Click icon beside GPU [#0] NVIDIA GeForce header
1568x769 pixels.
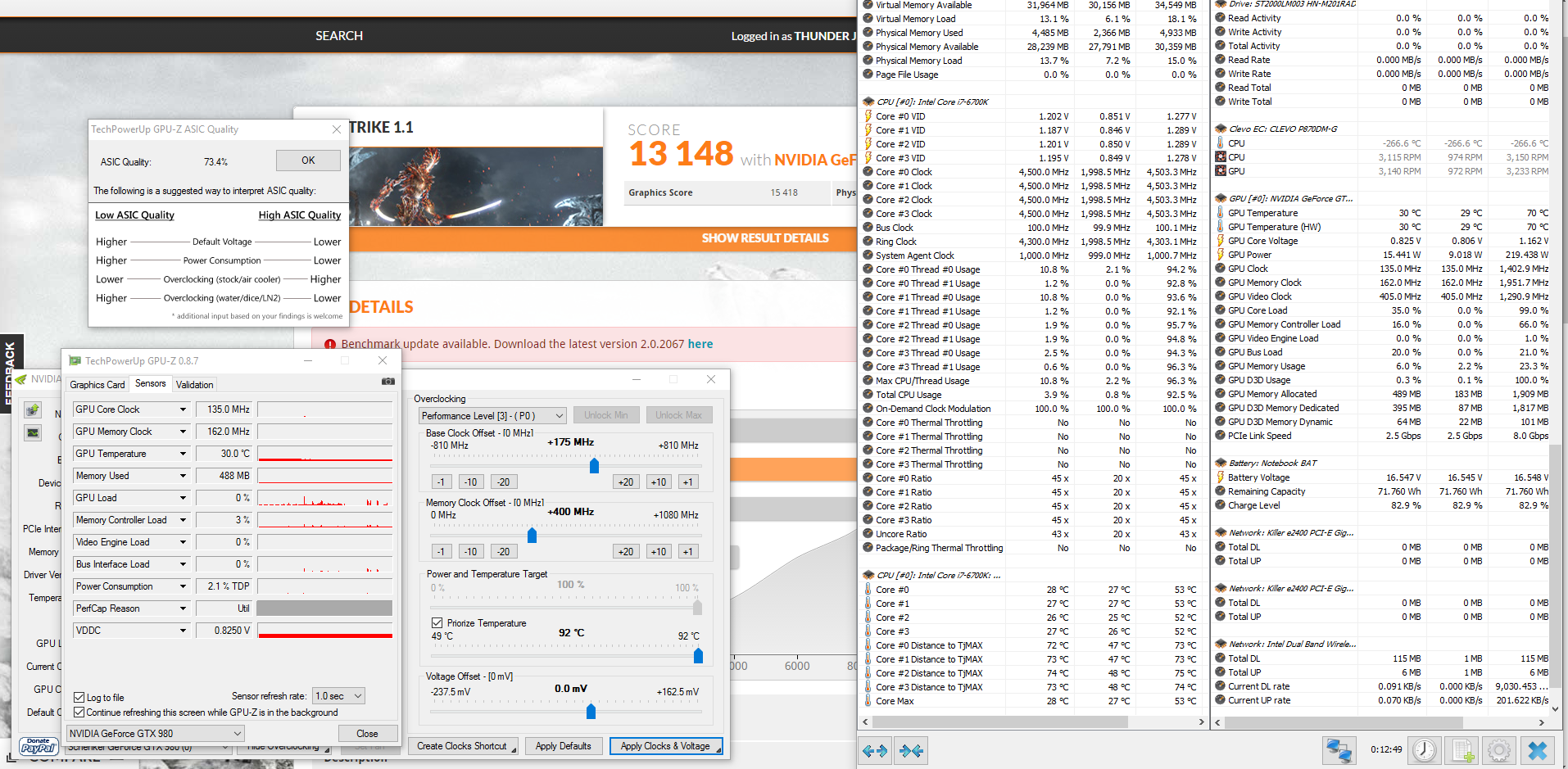click(x=1221, y=199)
